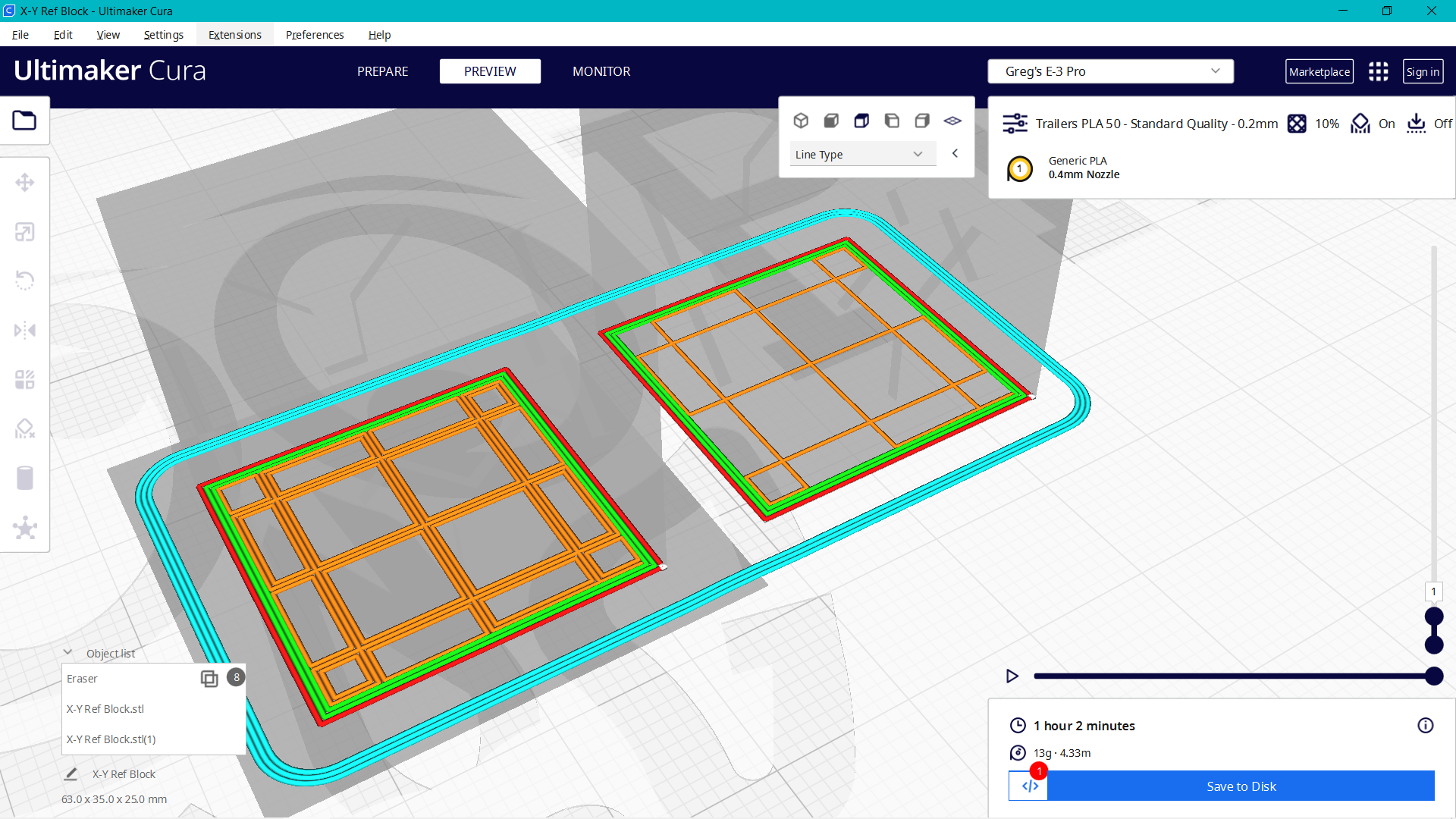Open the Ultimaker apps grid icon
Viewport: 1456px width, 819px height.
(x=1378, y=71)
